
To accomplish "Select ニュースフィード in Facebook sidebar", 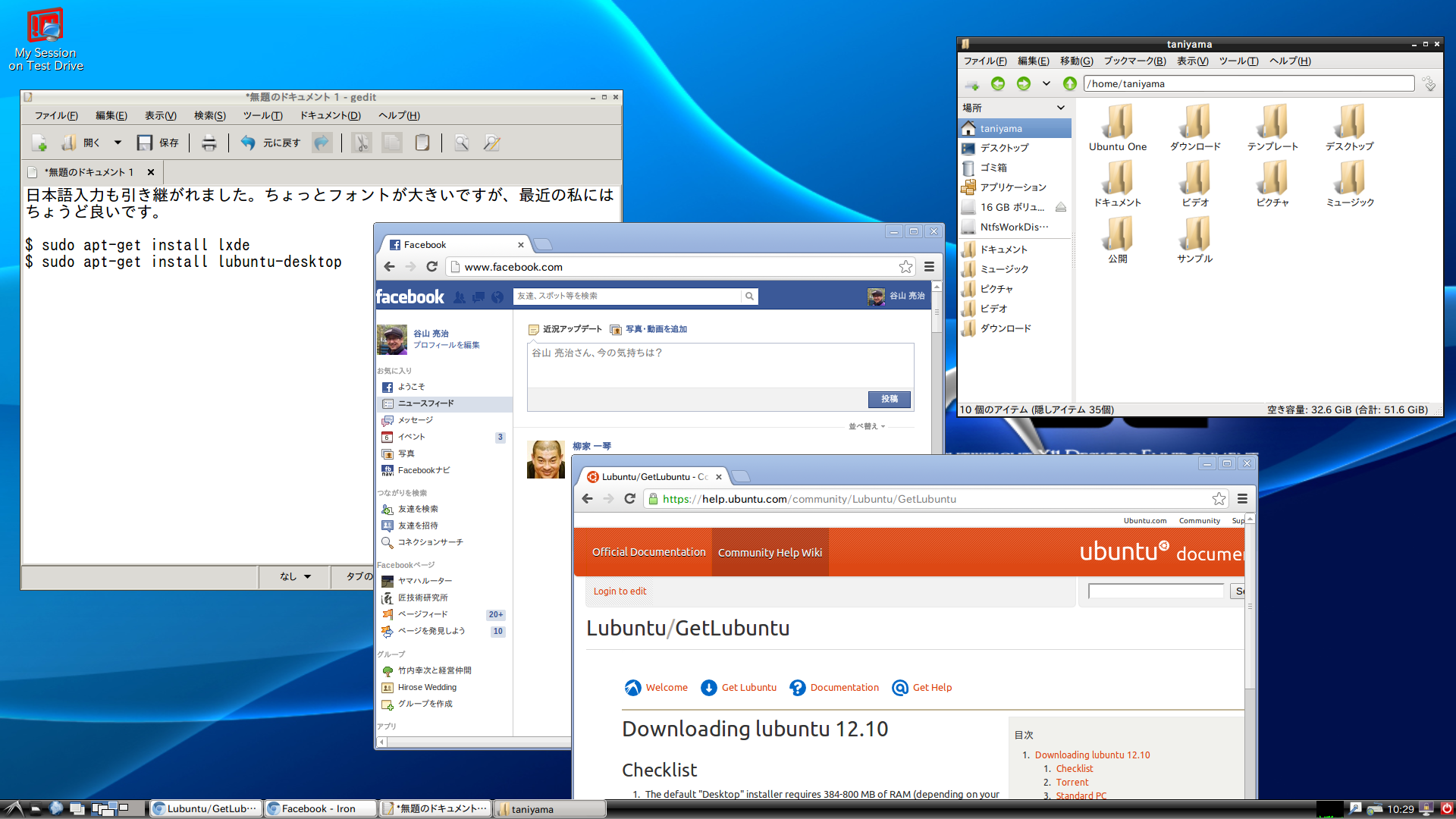I will pyautogui.click(x=444, y=403).
